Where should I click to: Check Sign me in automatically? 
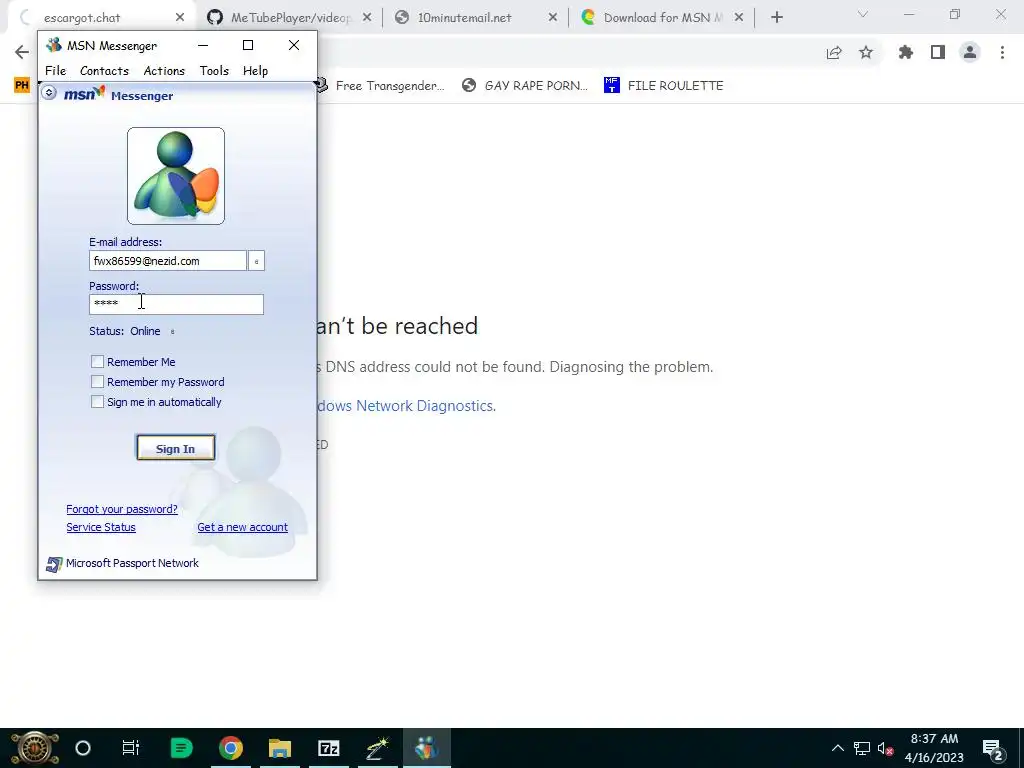(x=97, y=402)
